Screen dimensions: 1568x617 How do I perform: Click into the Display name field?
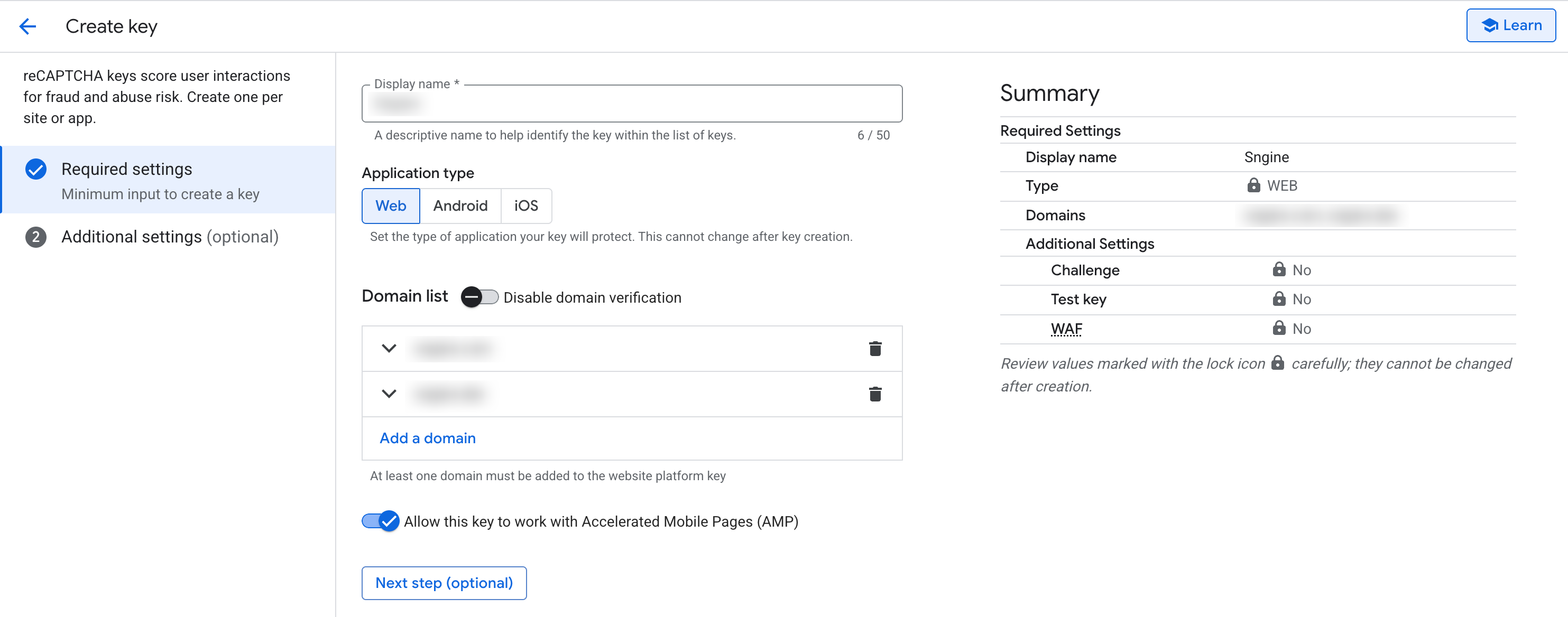point(631,105)
